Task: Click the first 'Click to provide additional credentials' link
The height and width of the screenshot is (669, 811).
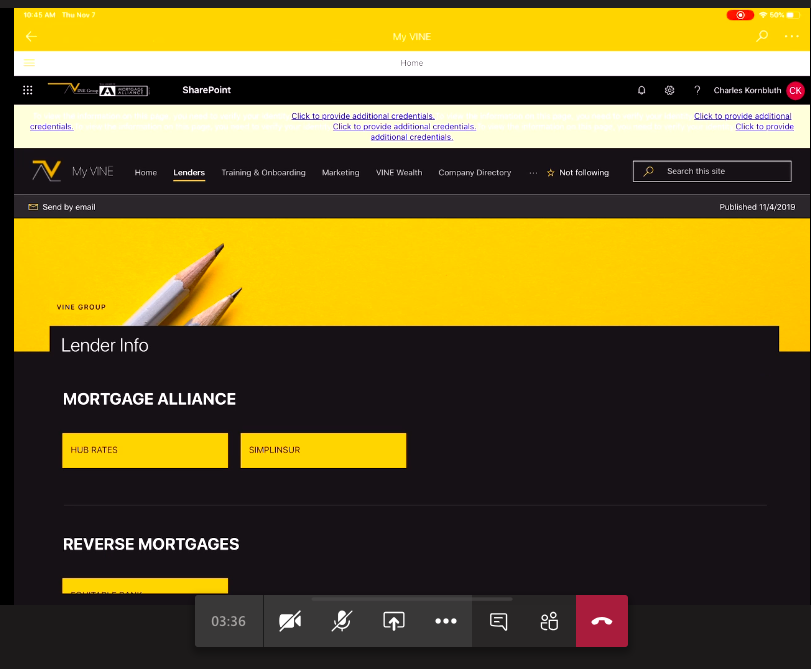Action: tap(363, 116)
